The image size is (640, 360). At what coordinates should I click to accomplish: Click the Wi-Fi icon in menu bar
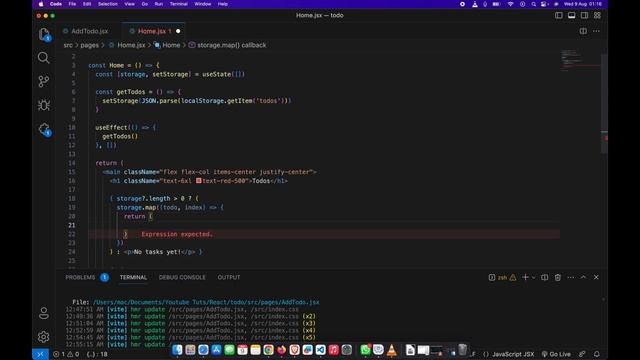tap(510, 4)
